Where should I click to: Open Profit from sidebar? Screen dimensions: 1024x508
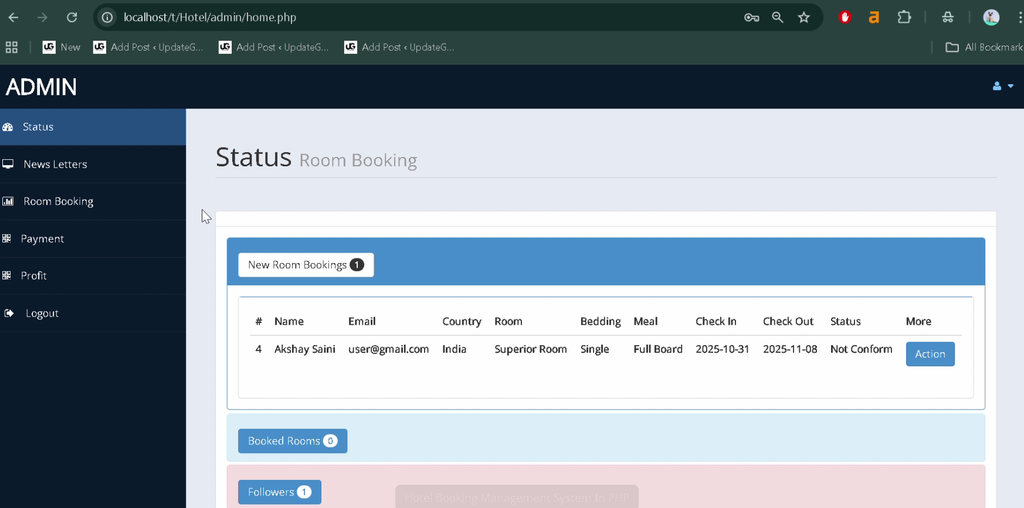(x=93, y=276)
